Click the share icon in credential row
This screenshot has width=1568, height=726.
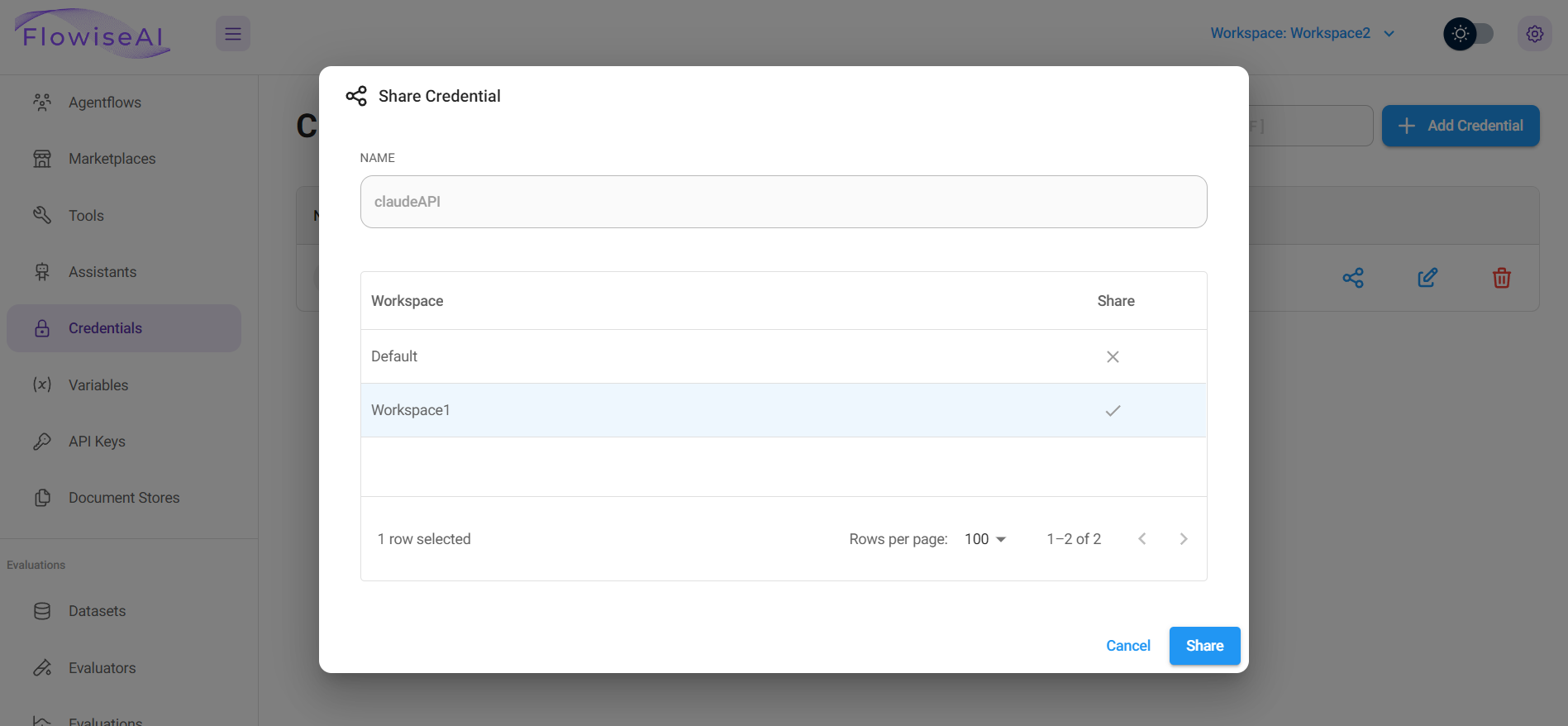point(1353,278)
